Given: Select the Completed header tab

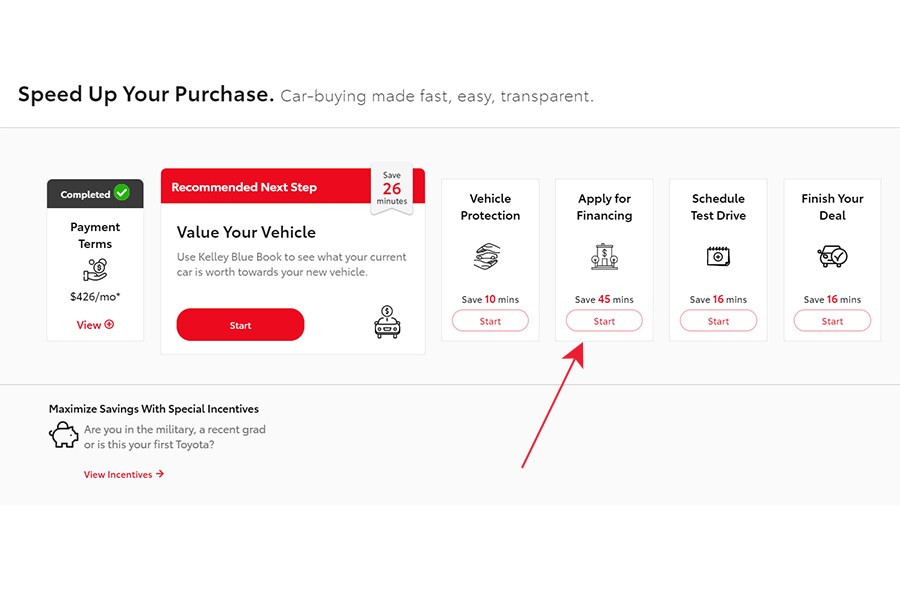Looking at the screenshot, I should 95,193.
